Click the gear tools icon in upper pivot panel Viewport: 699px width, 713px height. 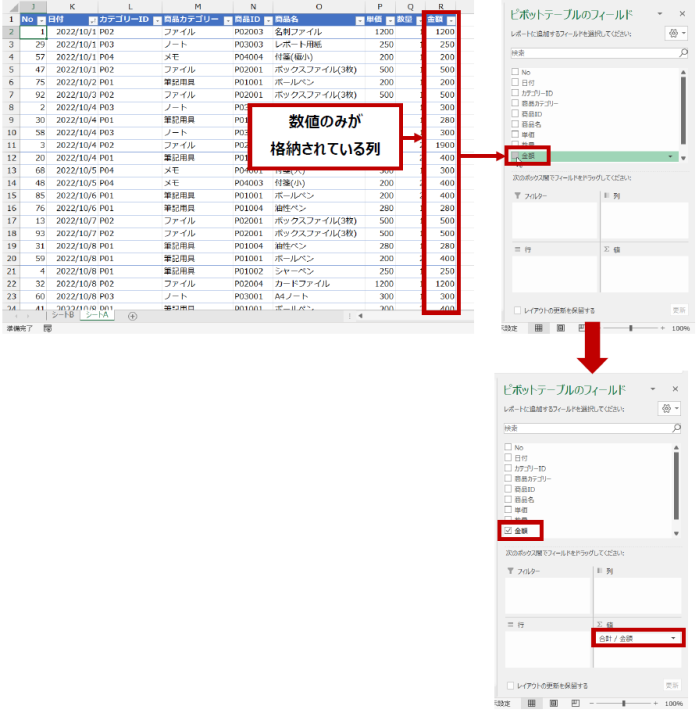672,33
